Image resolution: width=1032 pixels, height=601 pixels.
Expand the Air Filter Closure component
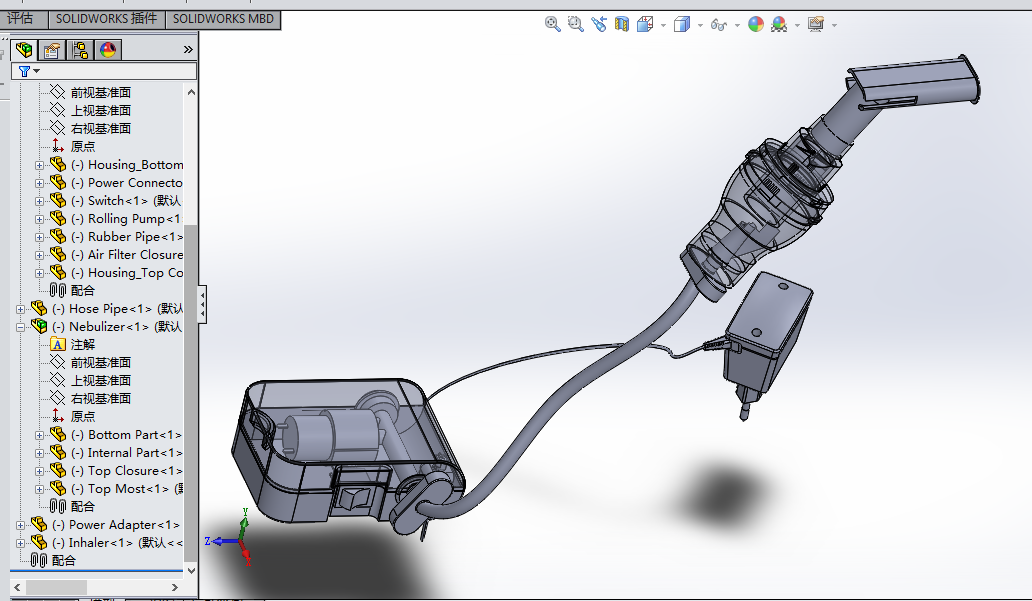(39, 255)
